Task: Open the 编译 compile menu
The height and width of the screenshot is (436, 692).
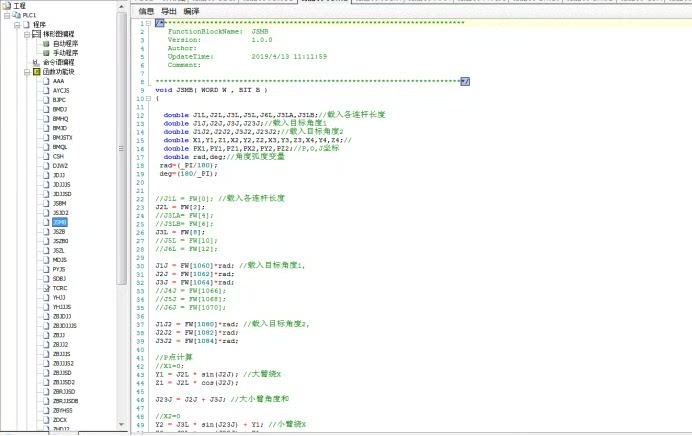Action: [192, 11]
